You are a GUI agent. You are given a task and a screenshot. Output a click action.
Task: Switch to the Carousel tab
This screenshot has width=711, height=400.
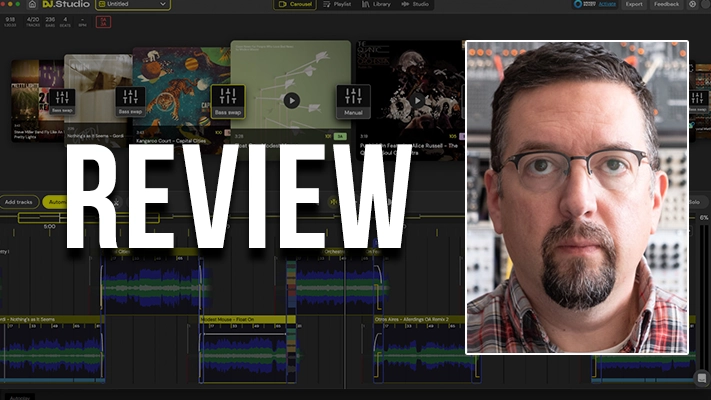coord(295,5)
